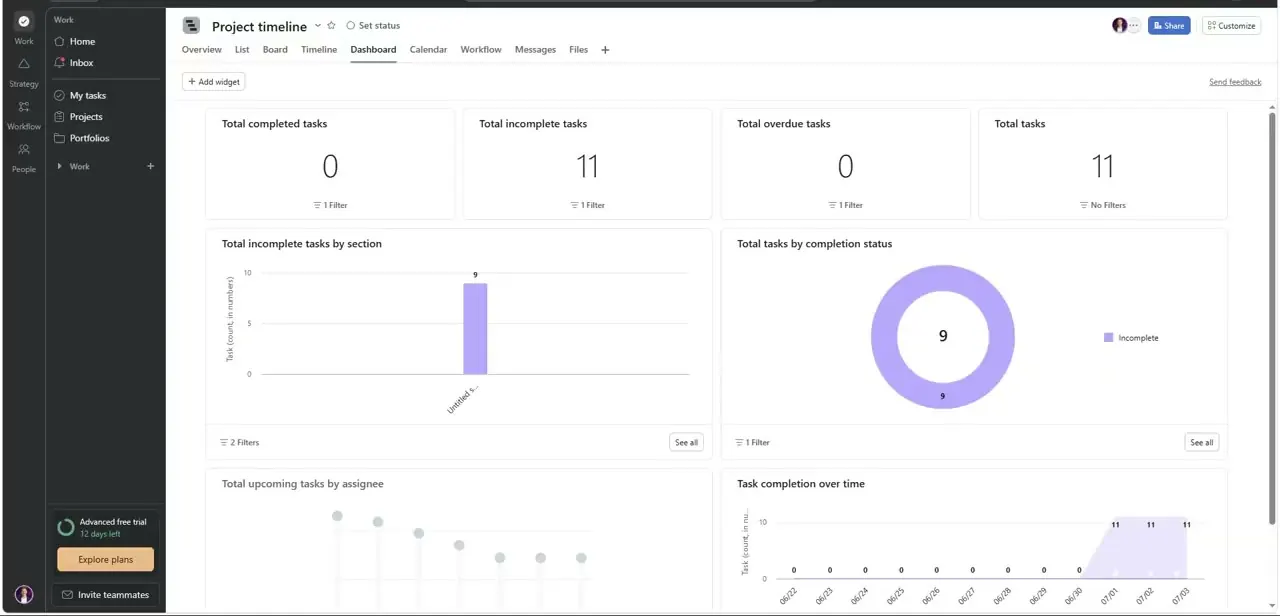Open 1 Filter on Total incomplete tasks
Image resolution: width=1280 pixels, height=616 pixels.
pyautogui.click(x=587, y=205)
